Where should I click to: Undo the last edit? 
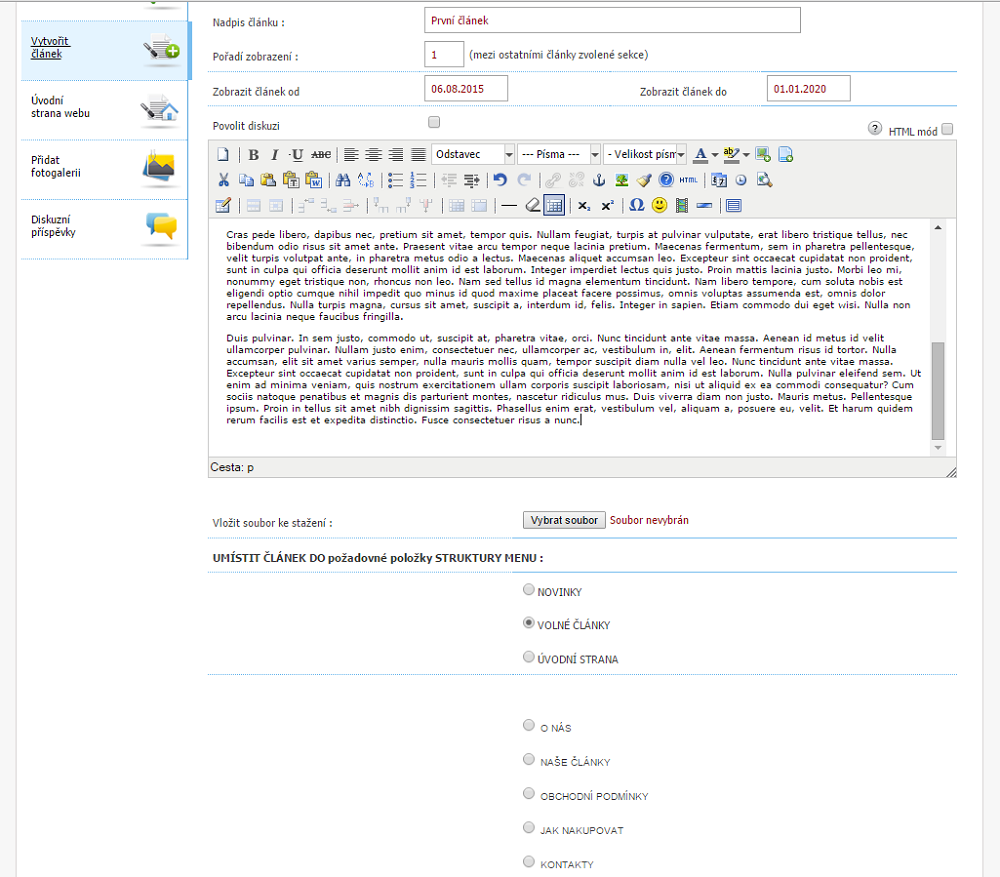tap(501, 180)
